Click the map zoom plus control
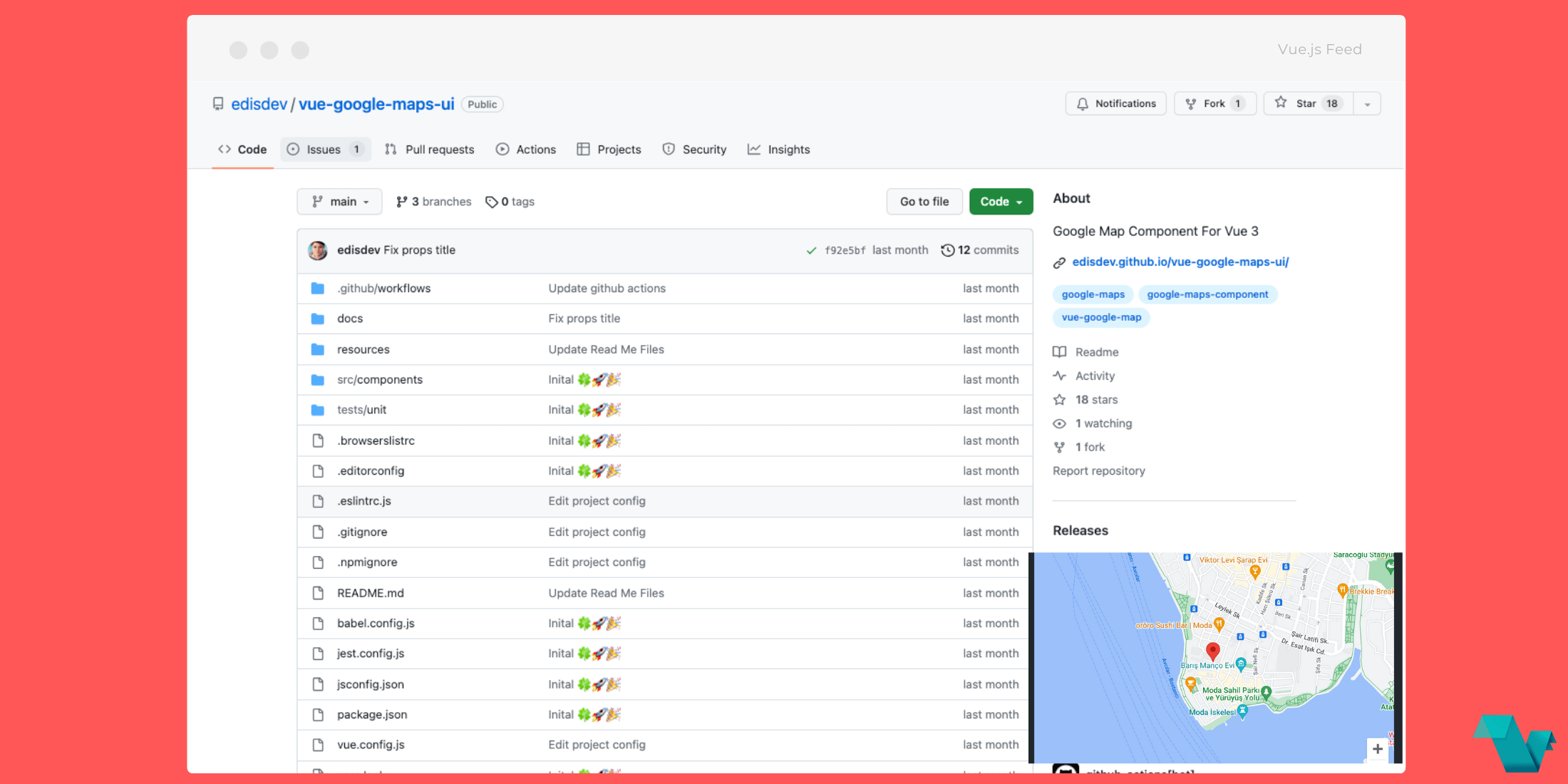This screenshot has width=1568, height=784. [1378, 748]
